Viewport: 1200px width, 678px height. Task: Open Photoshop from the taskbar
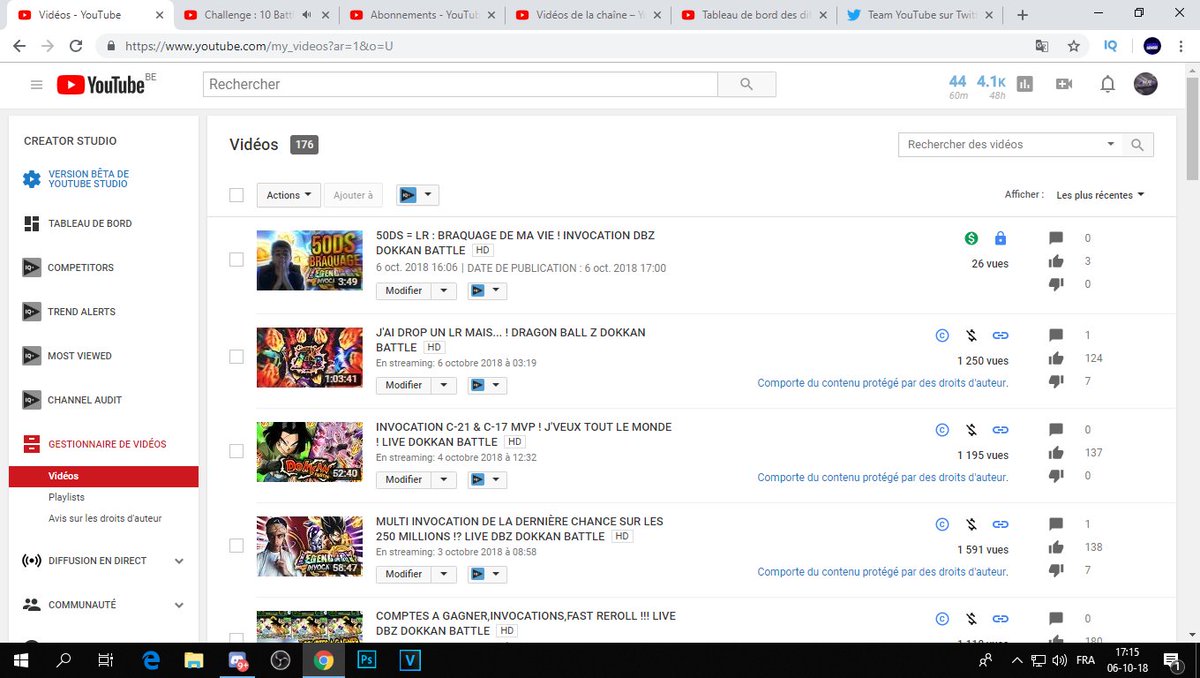366,660
